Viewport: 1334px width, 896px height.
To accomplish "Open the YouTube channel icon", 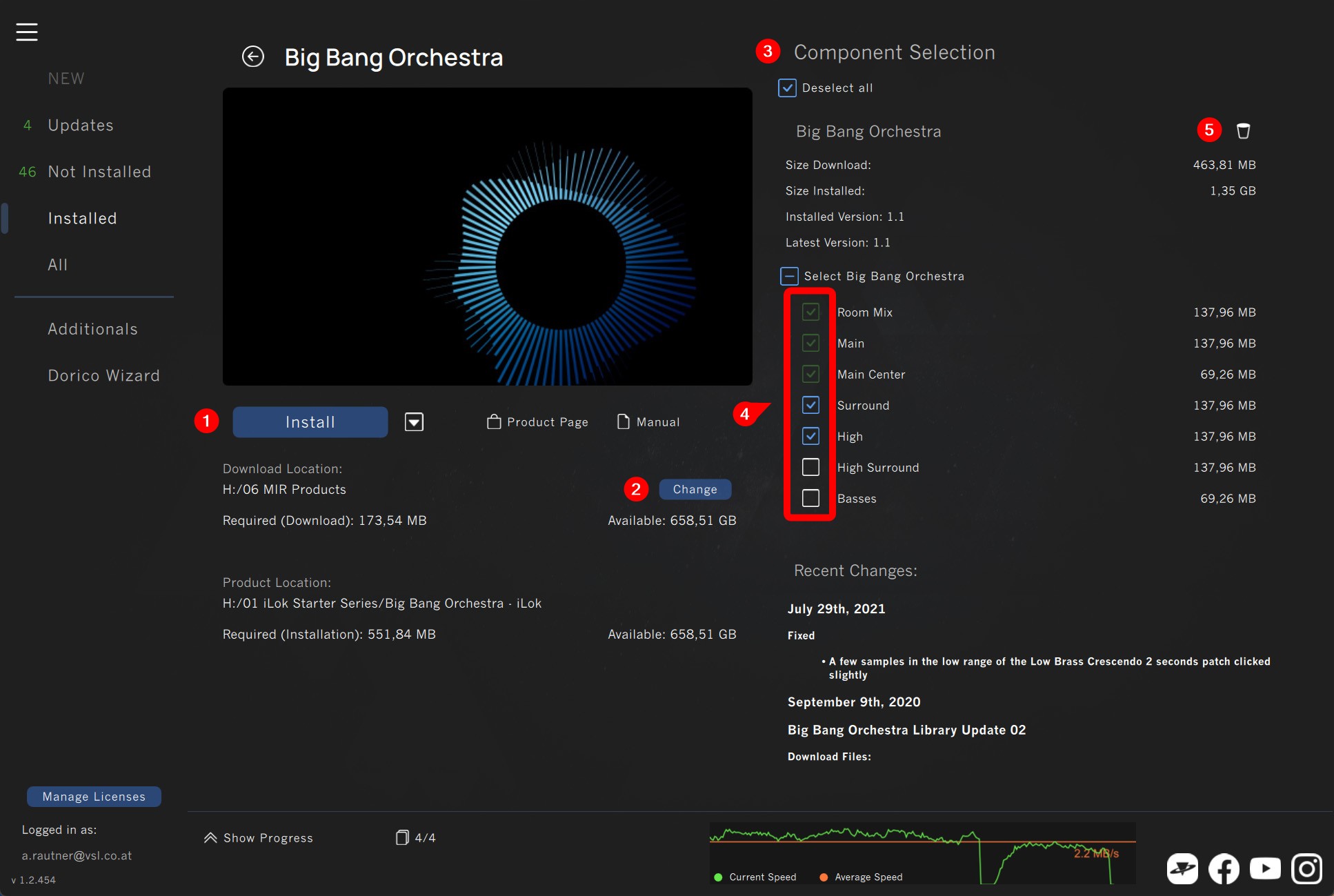I will 1265,868.
